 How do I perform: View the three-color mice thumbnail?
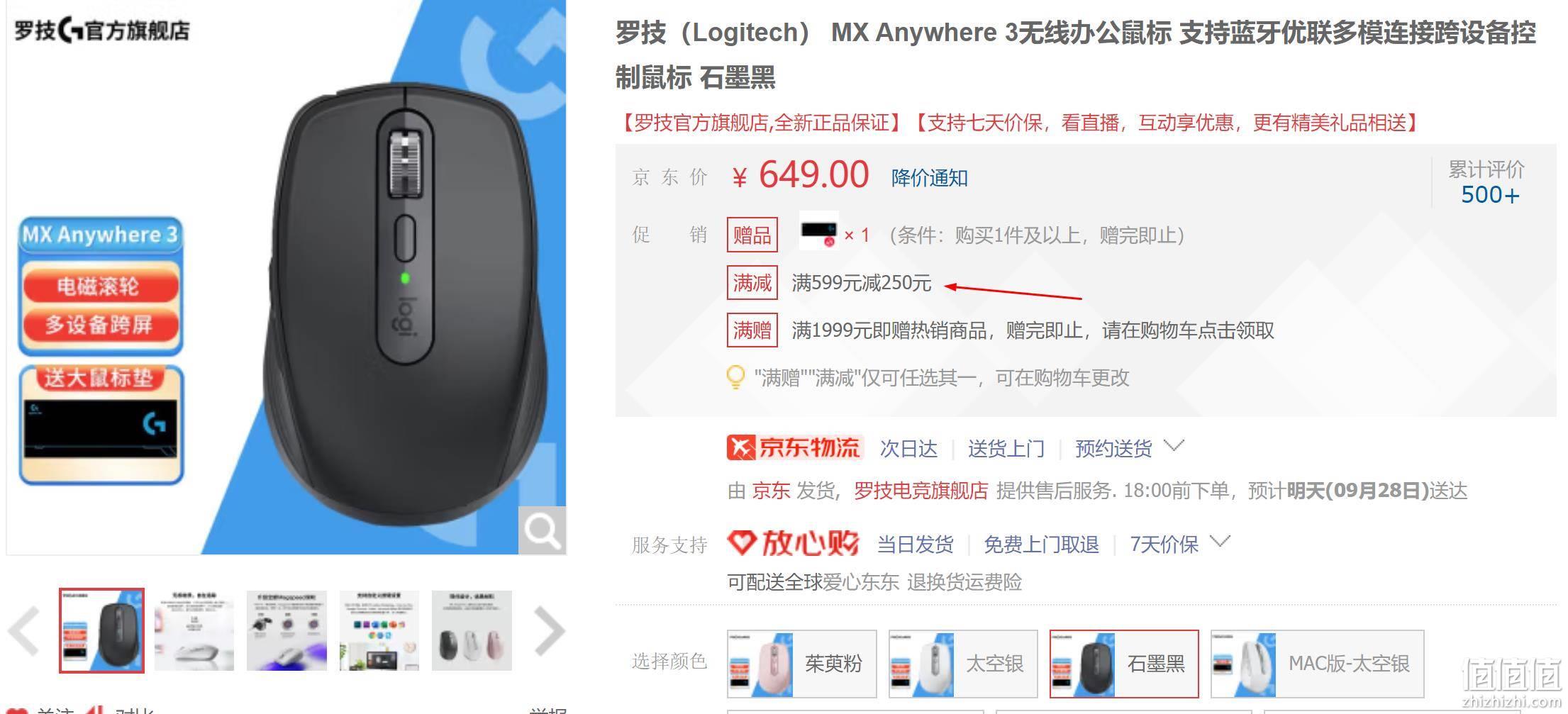point(472,630)
